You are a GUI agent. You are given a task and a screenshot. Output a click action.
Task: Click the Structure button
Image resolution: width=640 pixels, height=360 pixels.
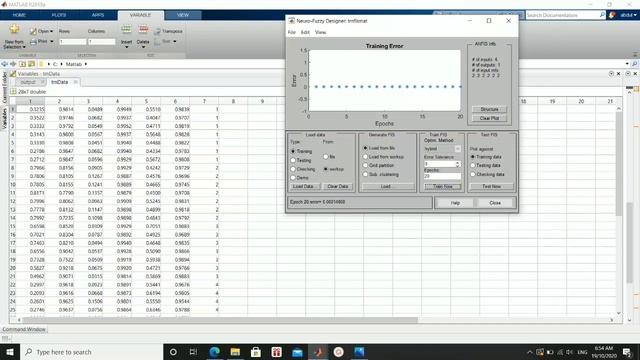[x=489, y=109]
